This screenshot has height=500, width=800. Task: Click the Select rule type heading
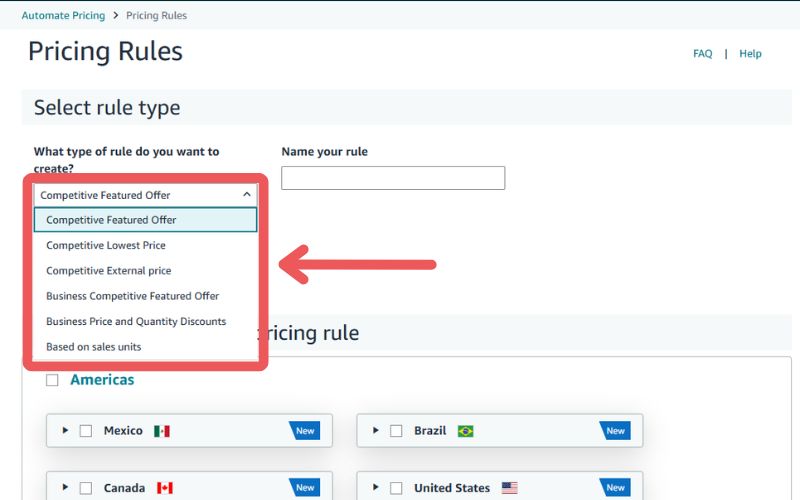(107, 108)
